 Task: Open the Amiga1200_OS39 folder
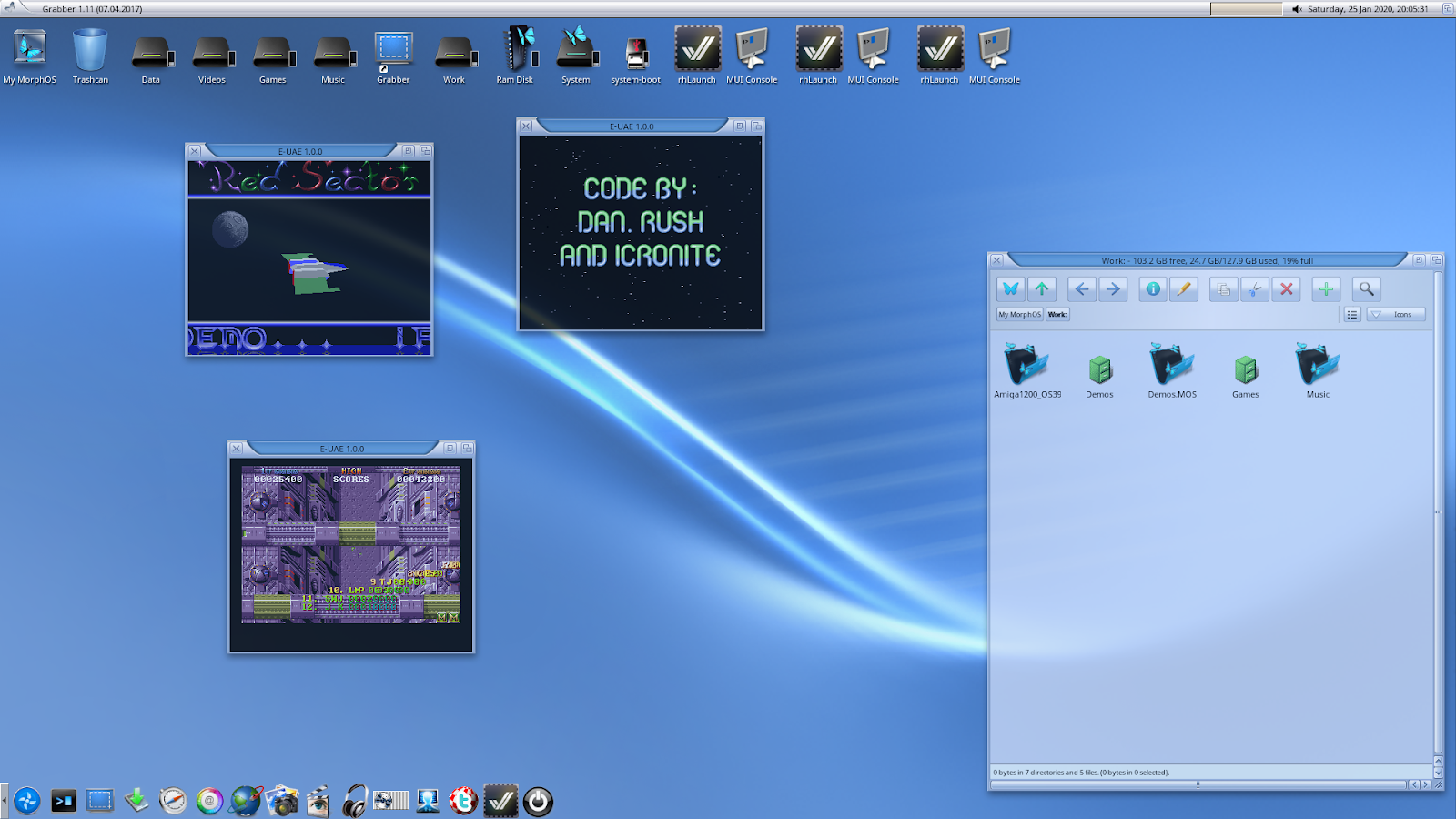pos(1027,371)
